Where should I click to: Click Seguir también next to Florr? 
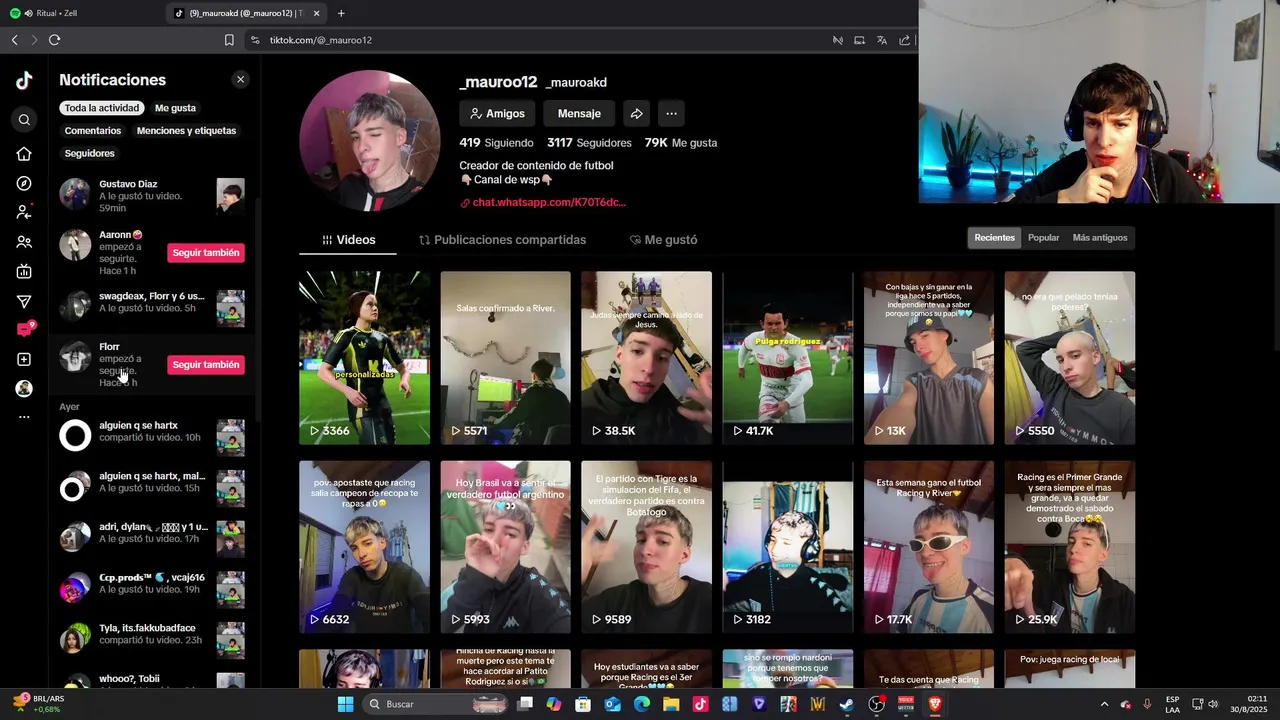click(206, 365)
